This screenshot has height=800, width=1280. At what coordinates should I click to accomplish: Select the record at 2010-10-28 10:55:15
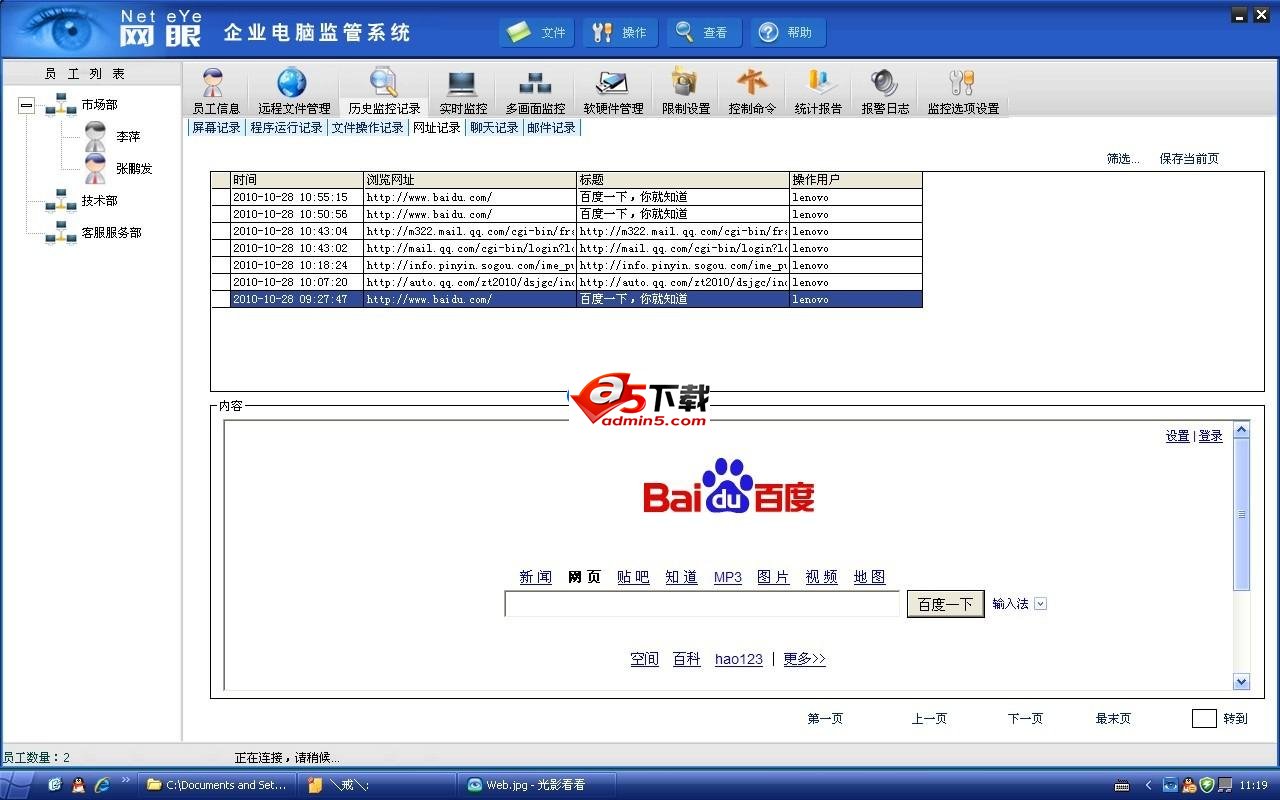[x=566, y=197]
